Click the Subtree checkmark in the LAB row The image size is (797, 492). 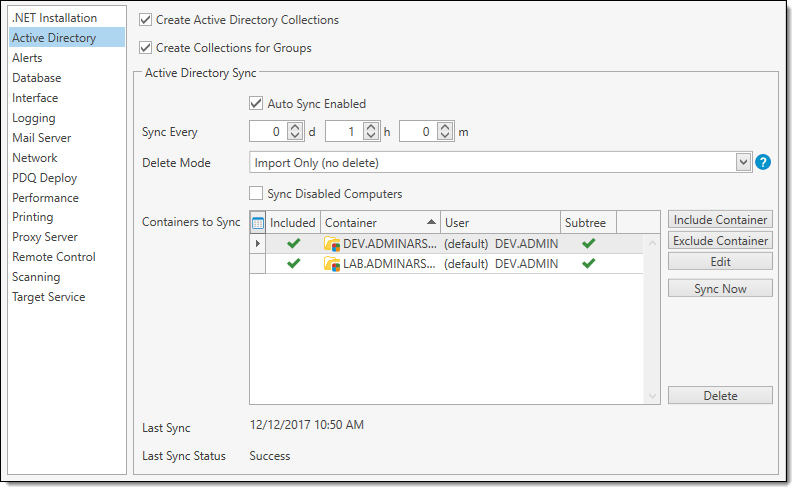click(x=589, y=264)
